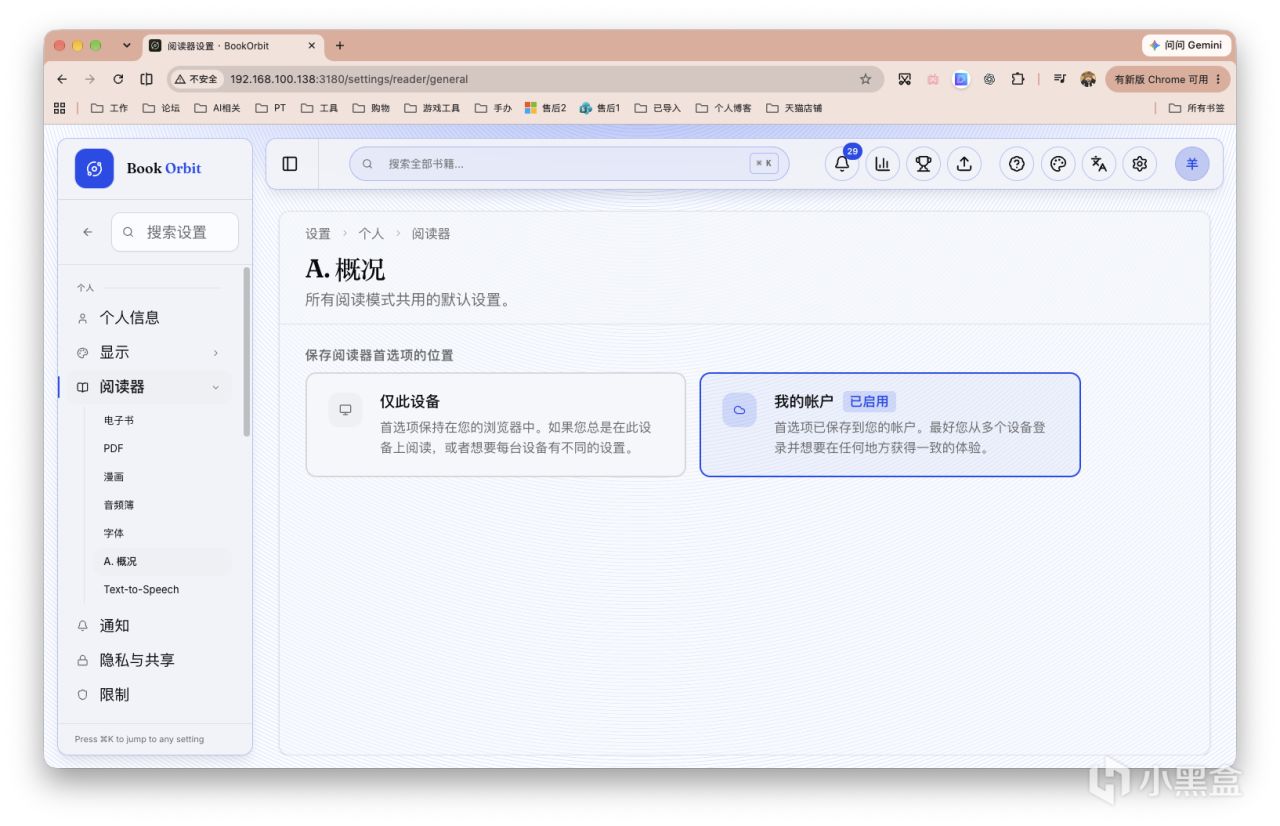Open the notifications bell with 29 badge

coord(842,164)
